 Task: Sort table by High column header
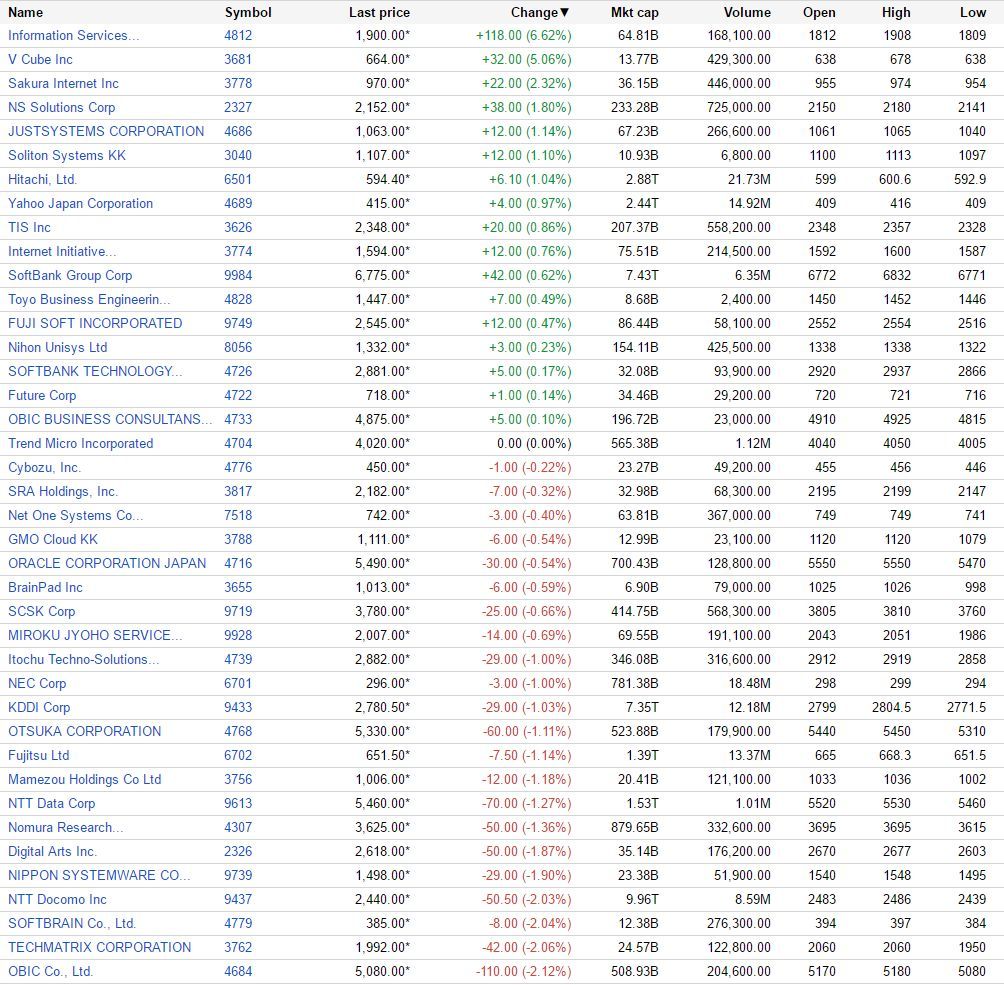tap(896, 12)
